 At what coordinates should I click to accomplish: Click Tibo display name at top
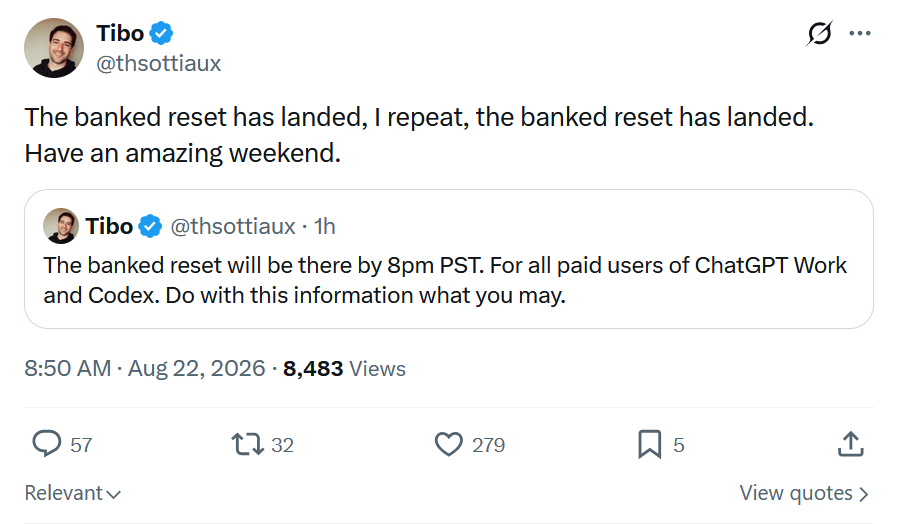[x=120, y=33]
